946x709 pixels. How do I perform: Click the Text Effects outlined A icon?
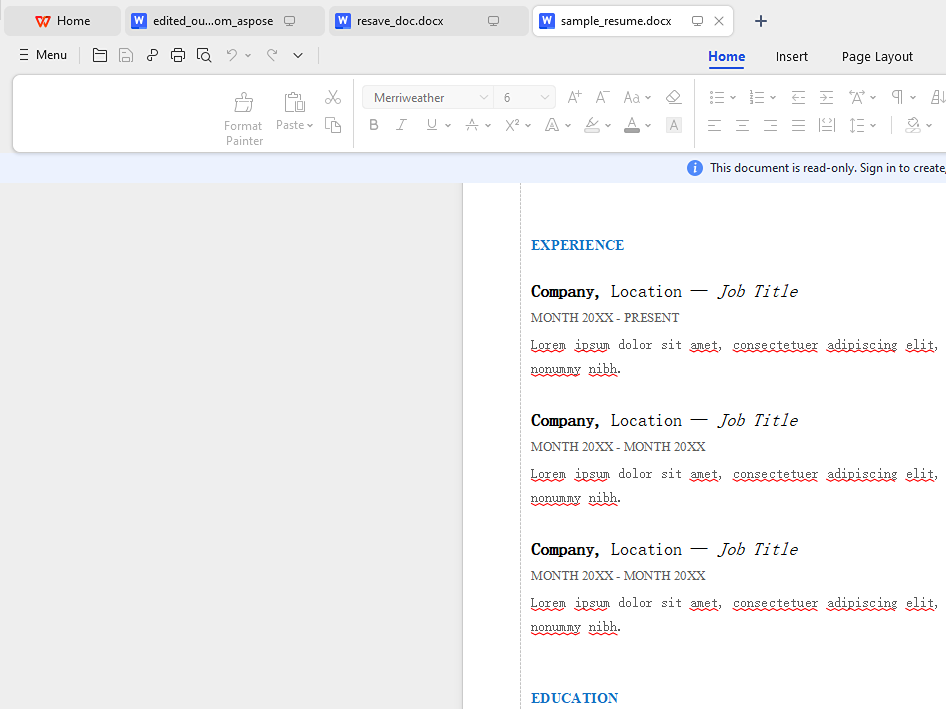point(551,125)
